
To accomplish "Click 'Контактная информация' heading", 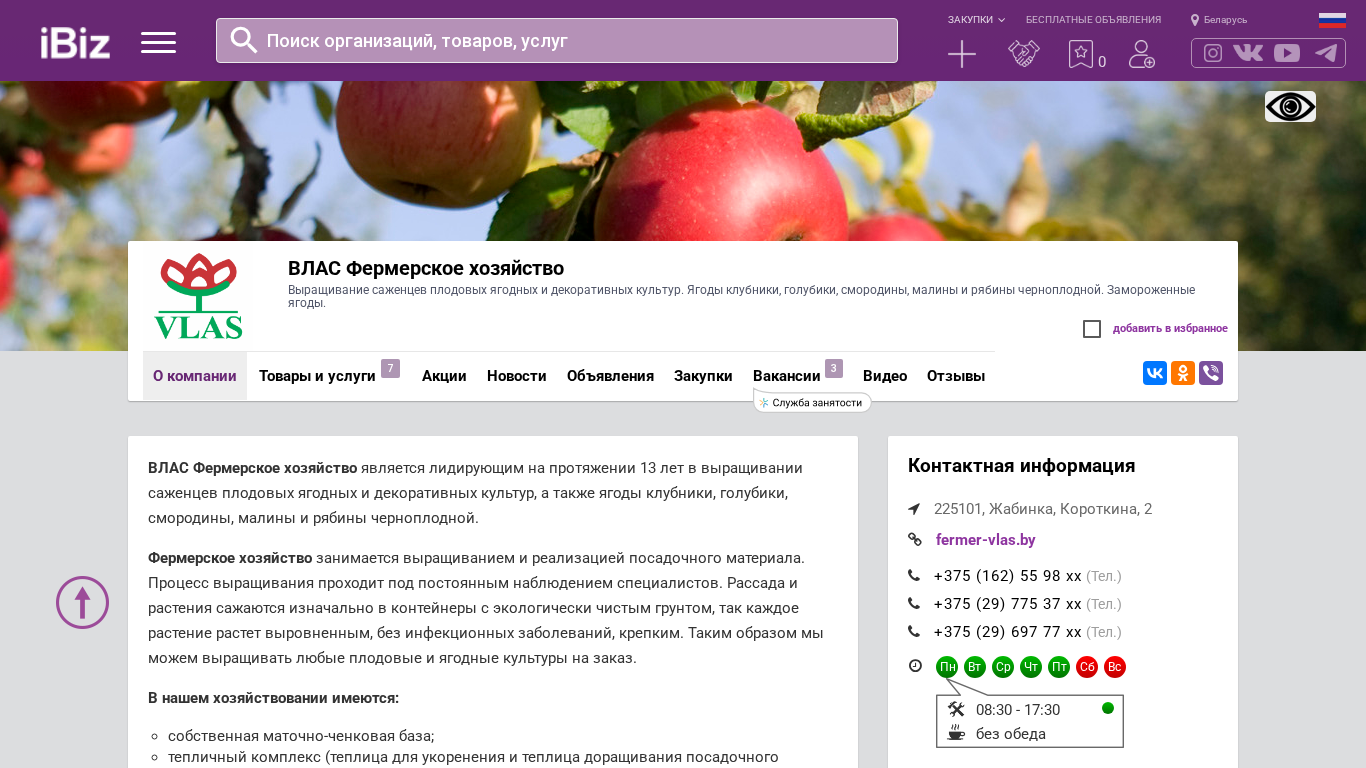I will (1022, 466).
